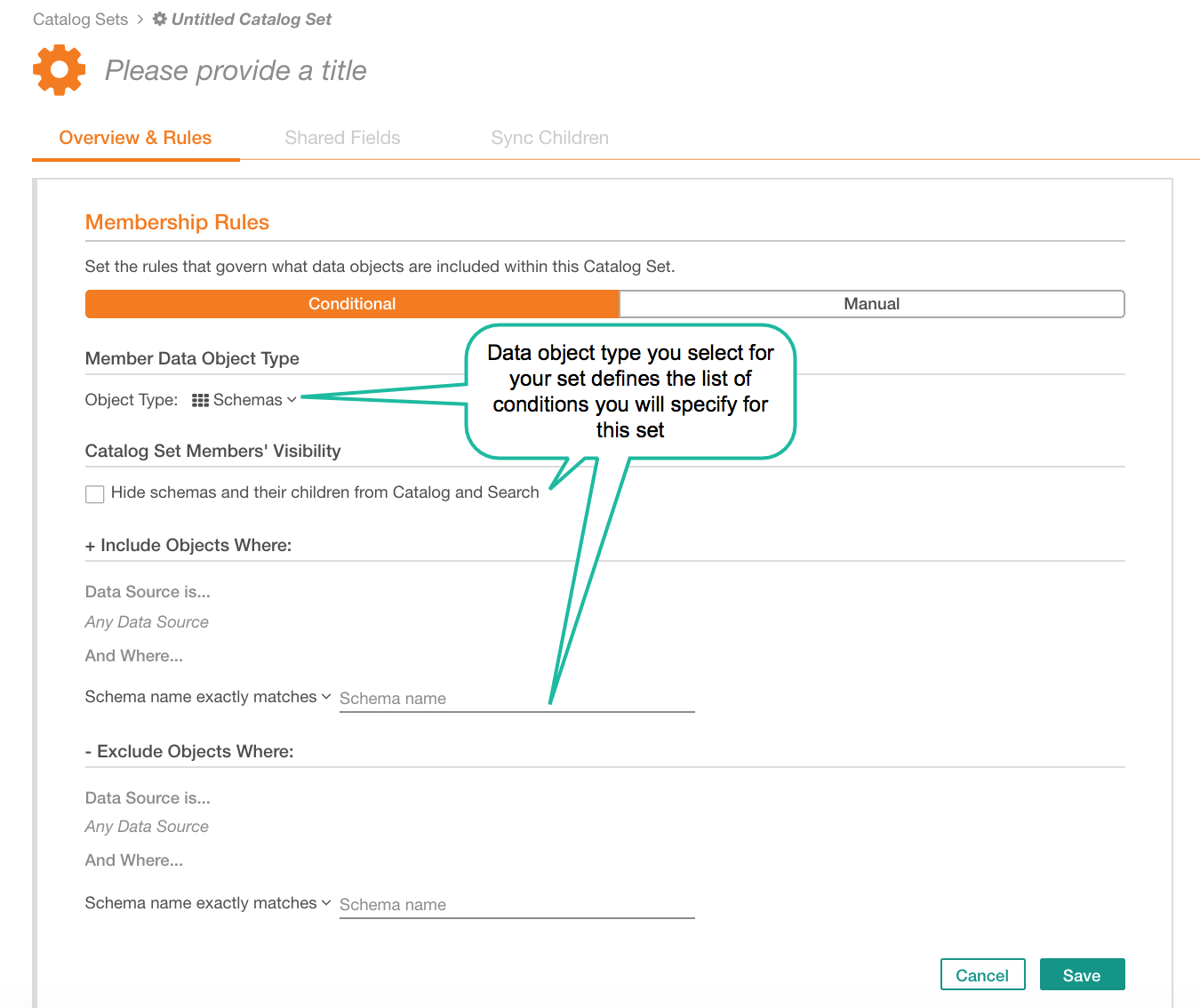The width and height of the screenshot is (1200, 1008).
Task: Click the 'Member Data Object Type' heading
Action: [x=192, y=358]
